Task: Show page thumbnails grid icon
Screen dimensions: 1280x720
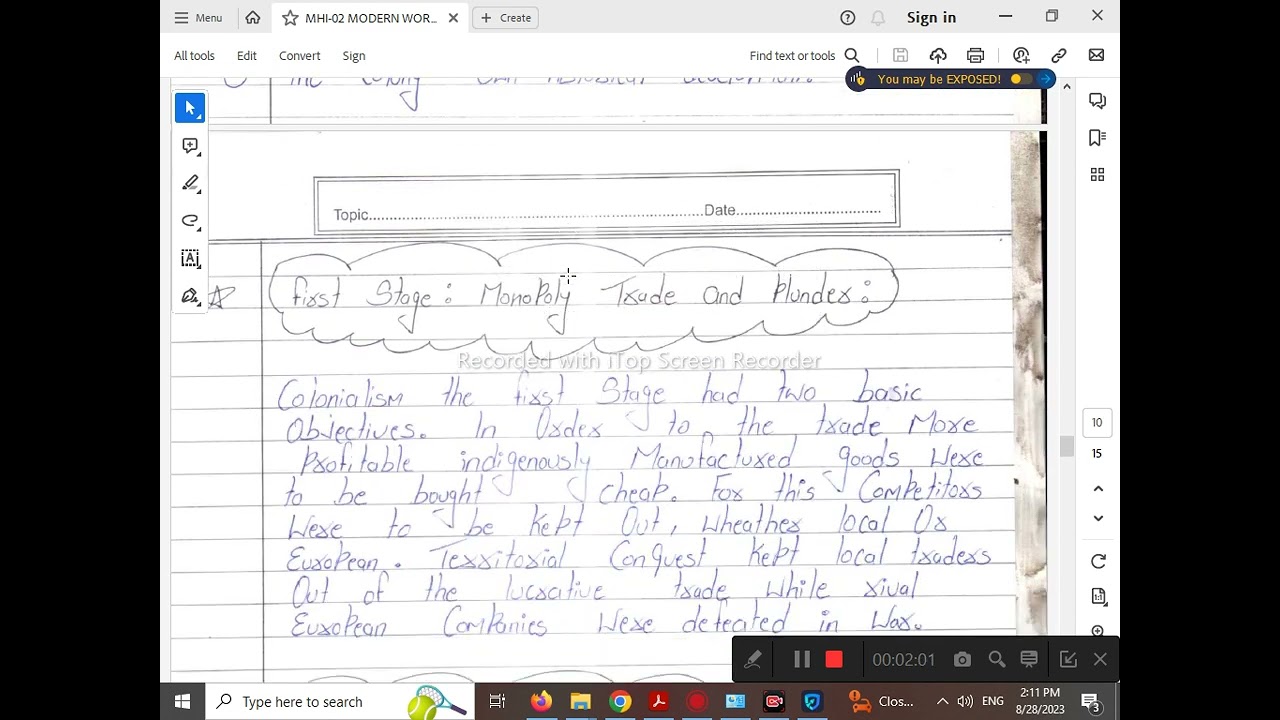Action: tap(1097, 175)
